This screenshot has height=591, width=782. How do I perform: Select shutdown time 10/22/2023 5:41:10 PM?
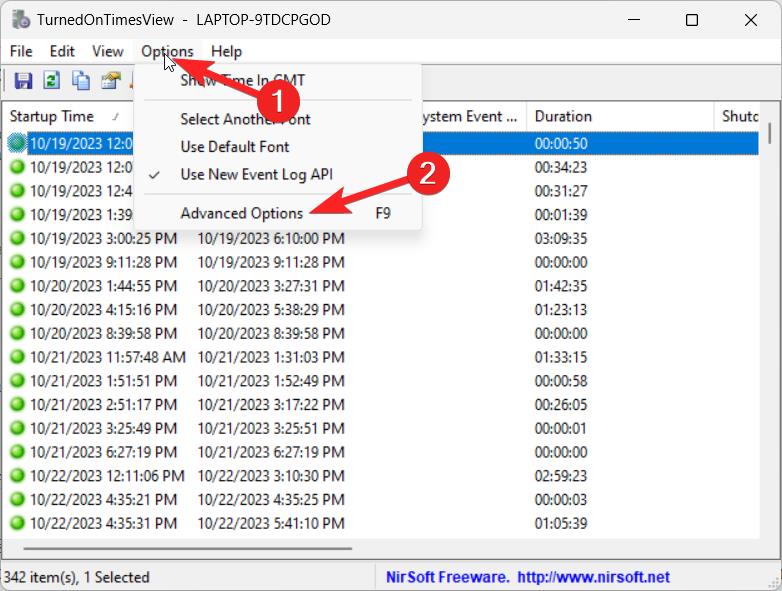271,523
